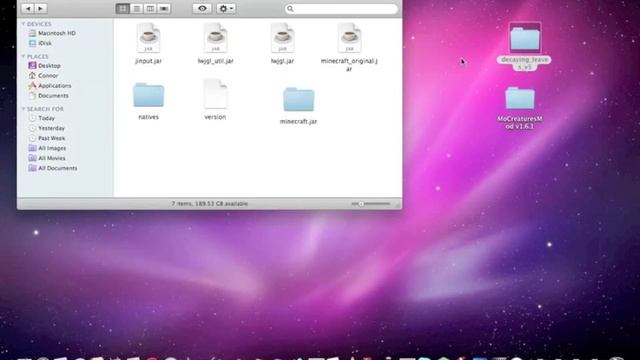Show files from Today
The width and height of the screenshot is (640, 360).
coord(42,118)
